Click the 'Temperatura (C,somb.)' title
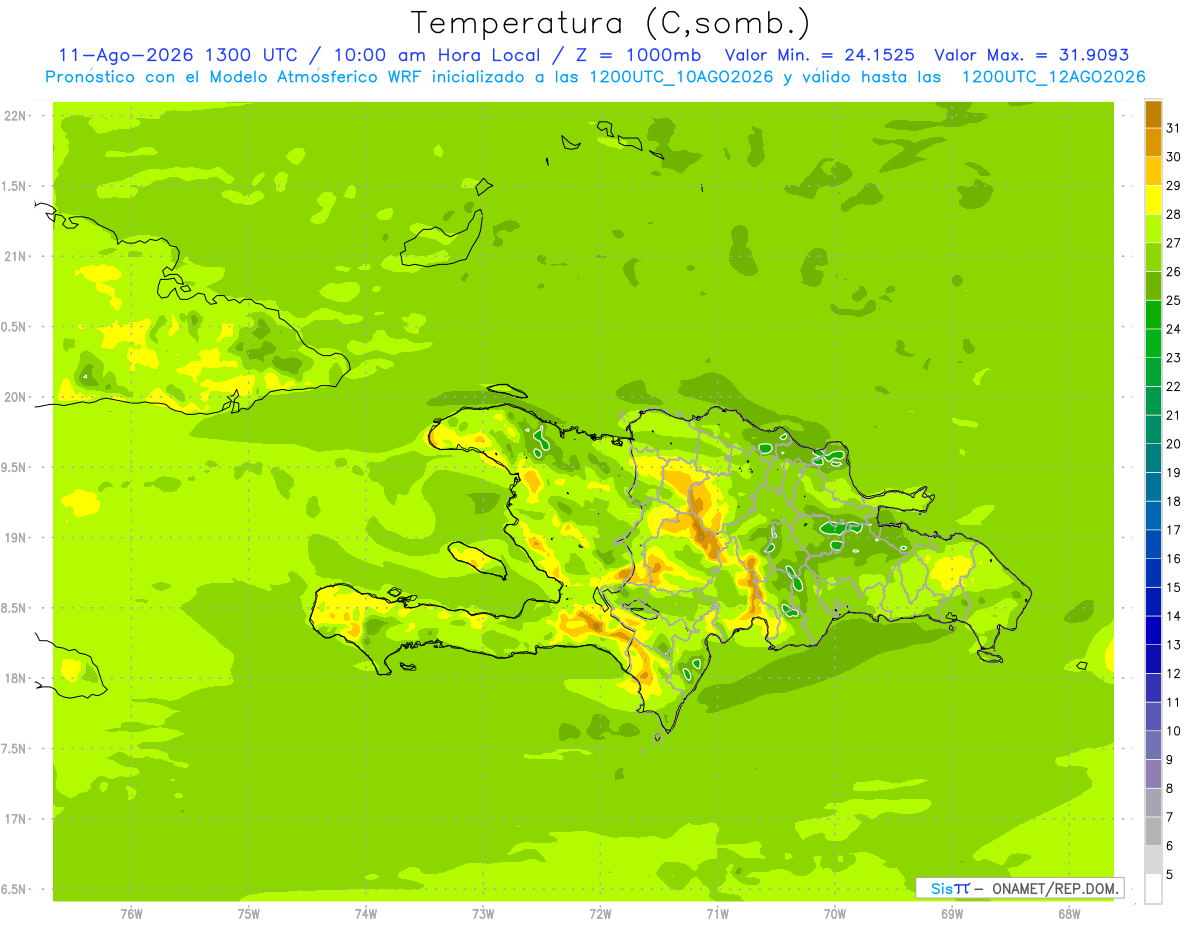The height and width of the screenshot is (927, 1200). point(610,22)
